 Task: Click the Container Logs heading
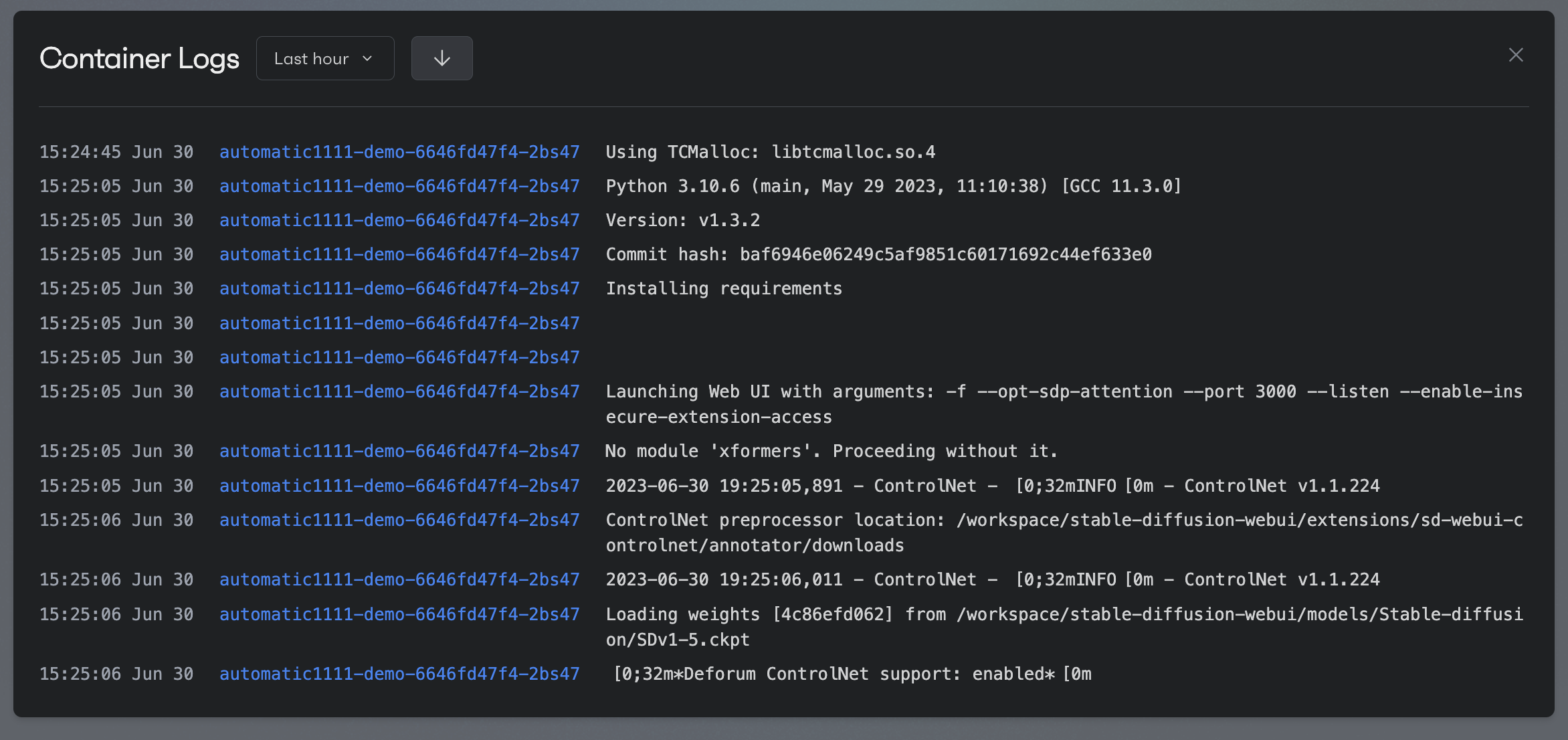pos(139,59)
